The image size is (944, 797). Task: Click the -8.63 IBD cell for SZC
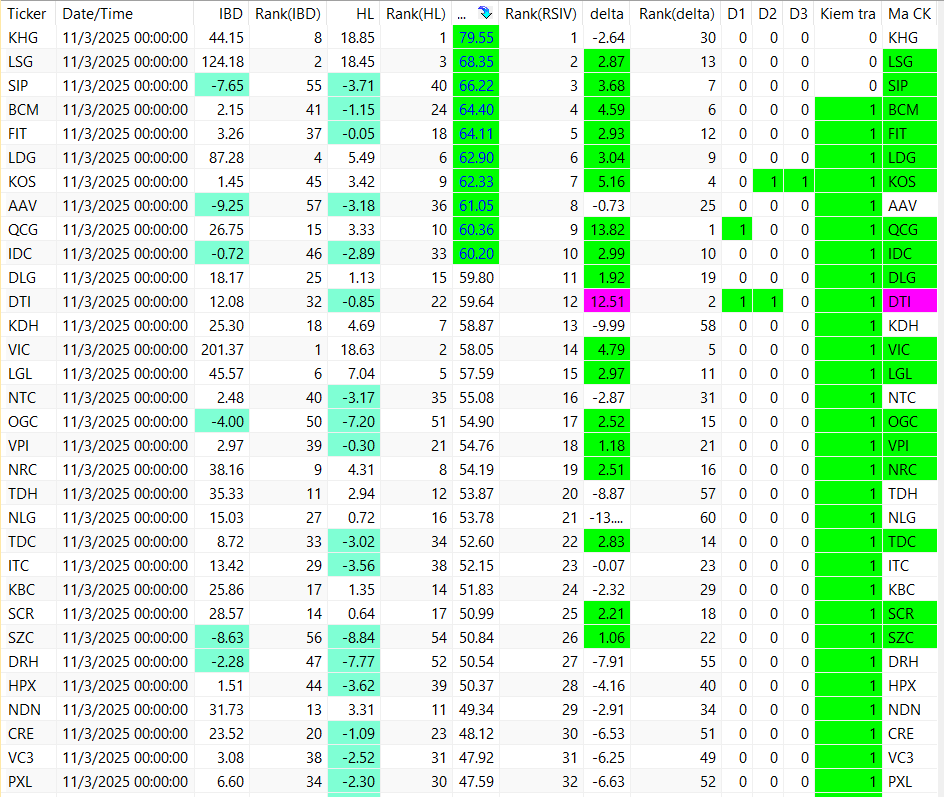tap(222, 638)
